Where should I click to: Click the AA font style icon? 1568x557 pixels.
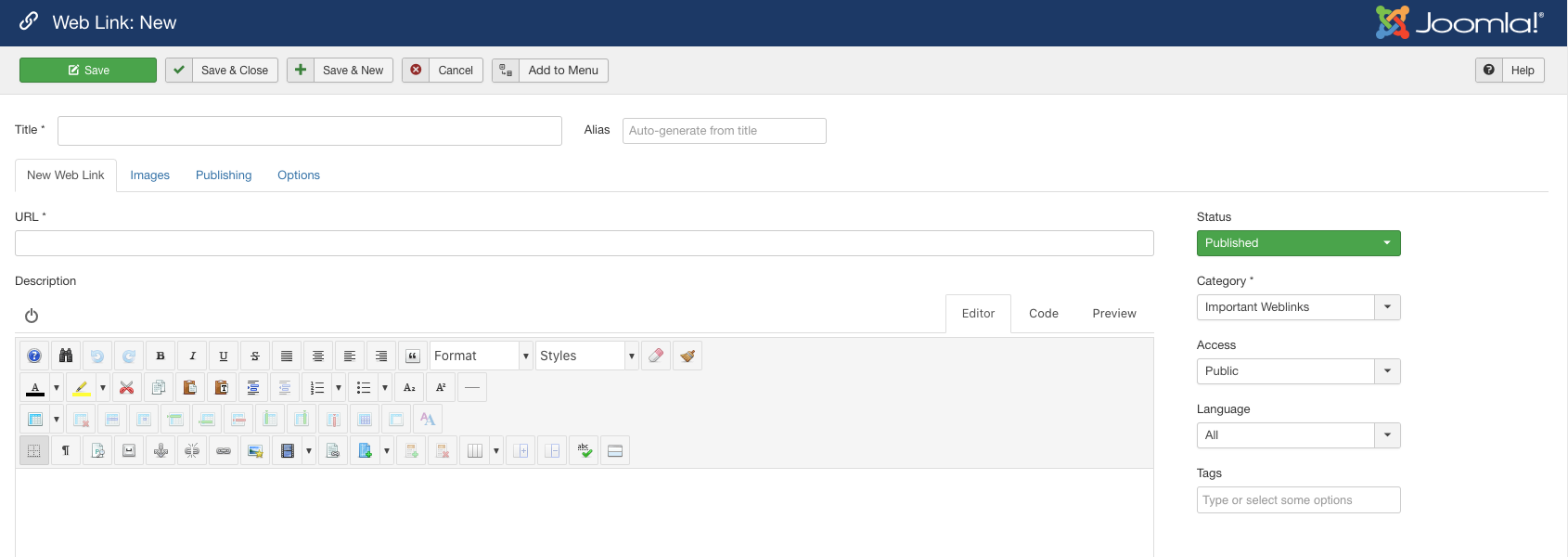tap(428, 419)
